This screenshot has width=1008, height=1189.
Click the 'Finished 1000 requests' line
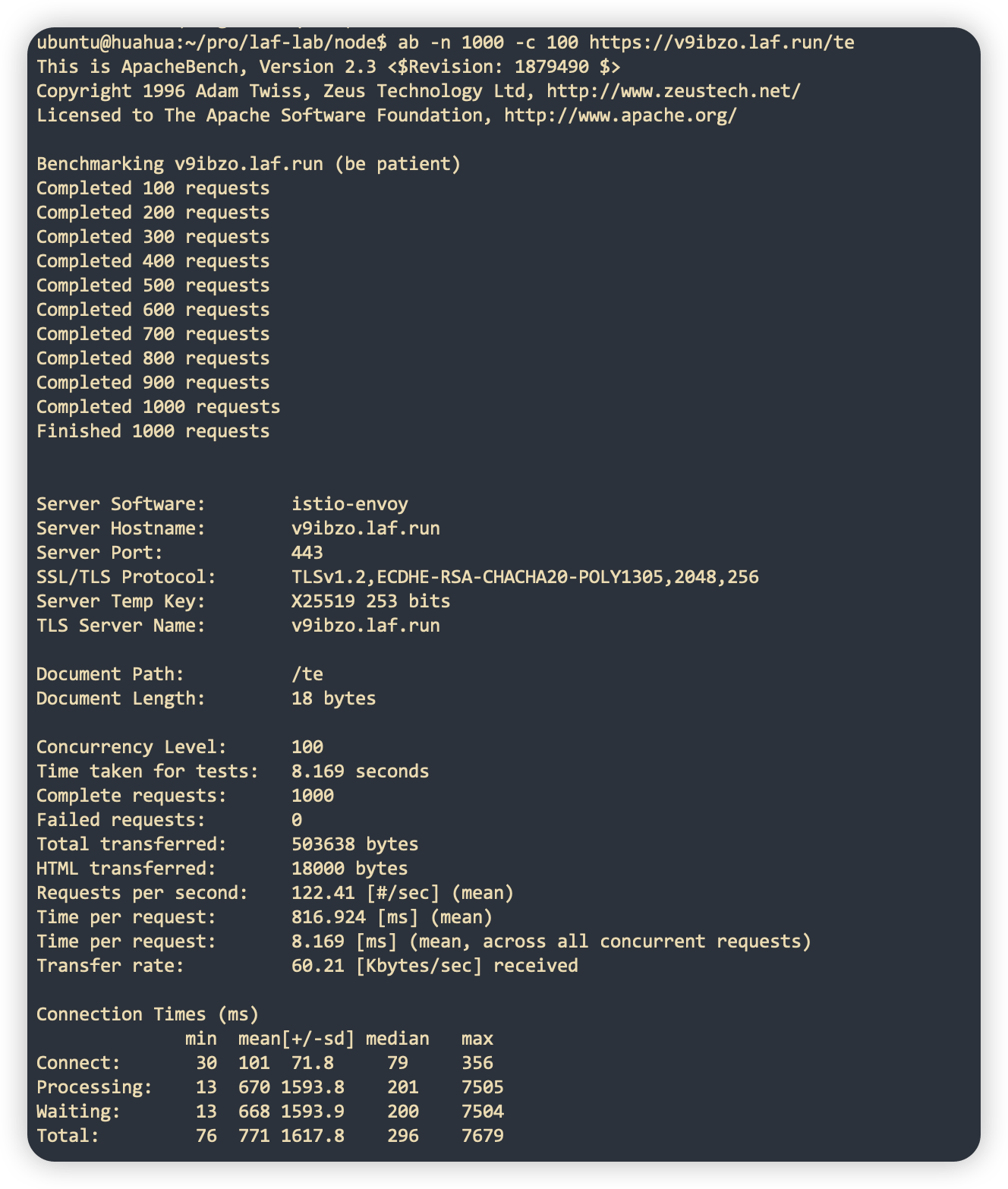tap(153, 431)
